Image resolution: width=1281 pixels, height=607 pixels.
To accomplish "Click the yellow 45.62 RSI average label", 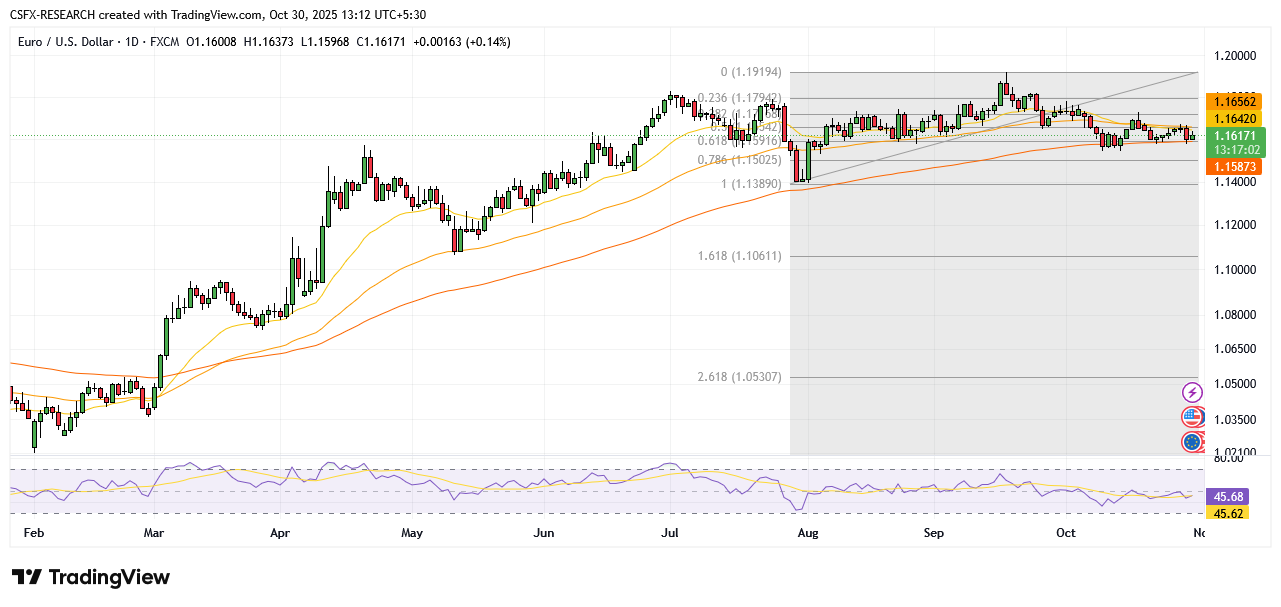I will 1227,513.
